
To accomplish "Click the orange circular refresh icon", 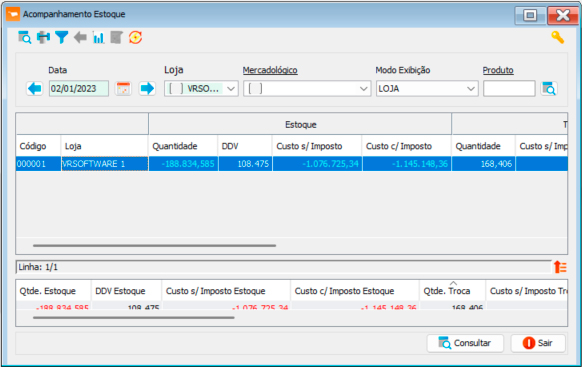I will click(135, 37).
